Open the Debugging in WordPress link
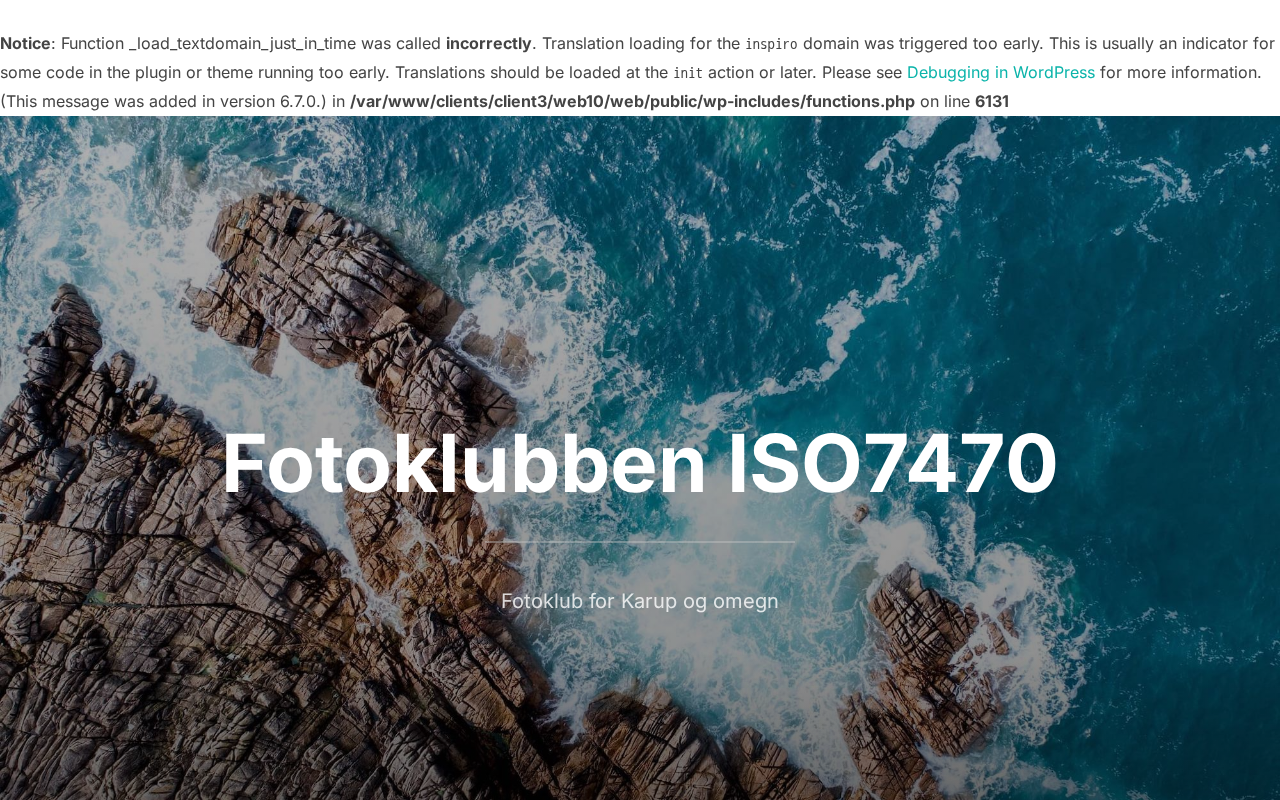1280x800 pixels. 1000,72
